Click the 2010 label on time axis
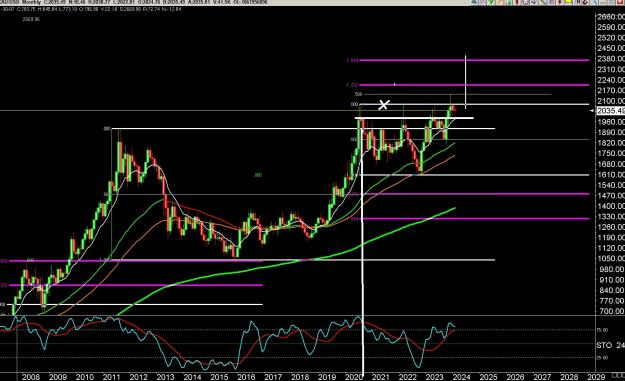Screen dimensions: 625x381 (x=85, y=377)
